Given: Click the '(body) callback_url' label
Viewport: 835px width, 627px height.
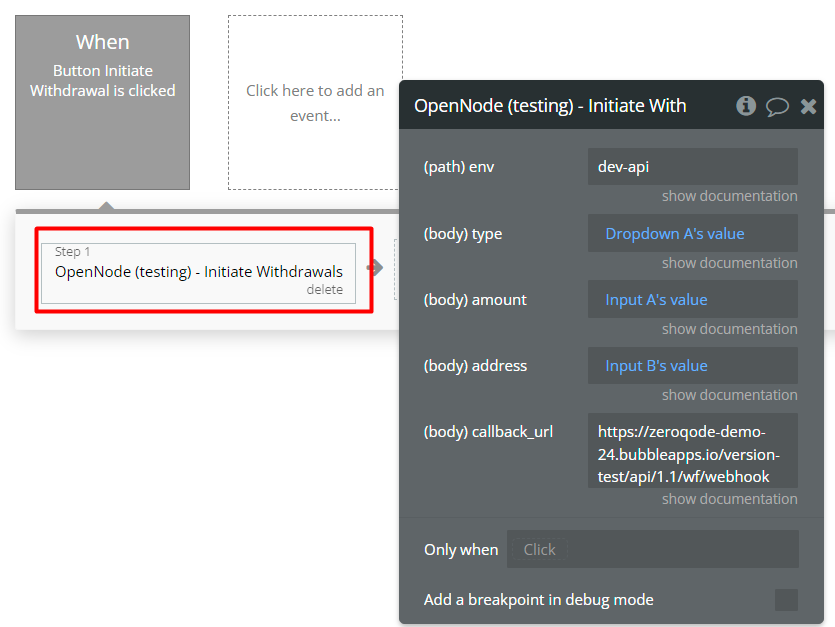Looking at the screenshot, I should click(x=488, y=431).
